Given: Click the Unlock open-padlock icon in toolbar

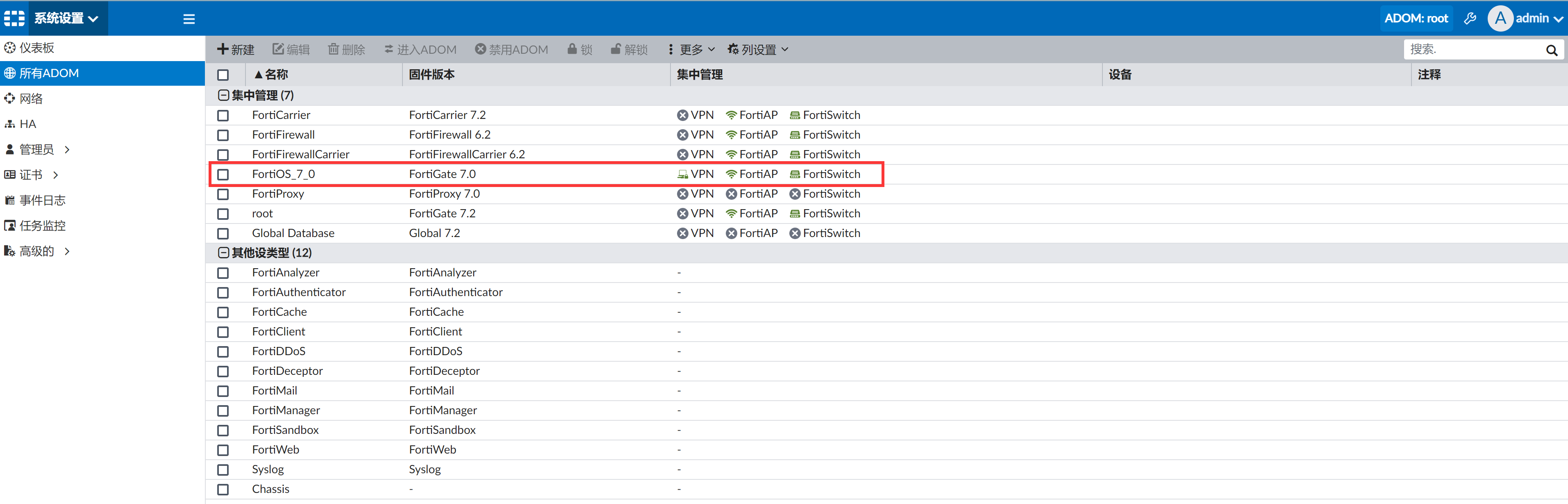Looking at the screenshot, I should [616, 49].
